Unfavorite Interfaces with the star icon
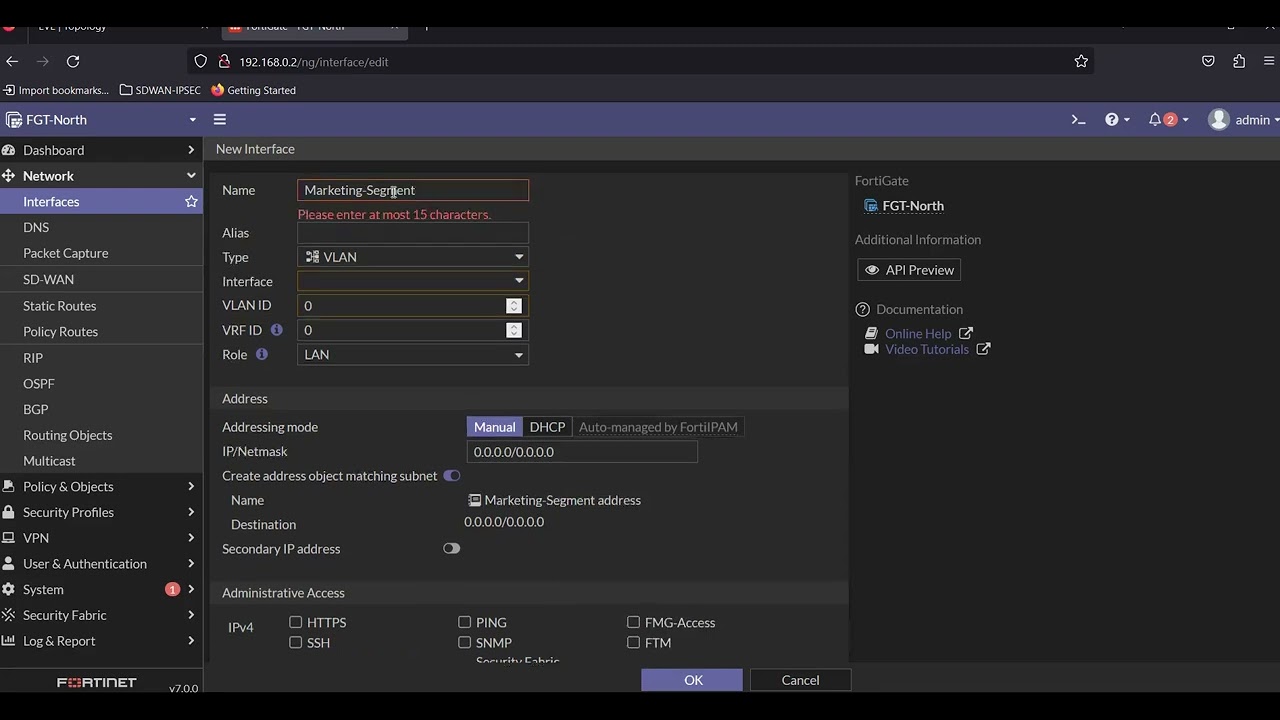1280x720 pixels. [x=191, y=202]
